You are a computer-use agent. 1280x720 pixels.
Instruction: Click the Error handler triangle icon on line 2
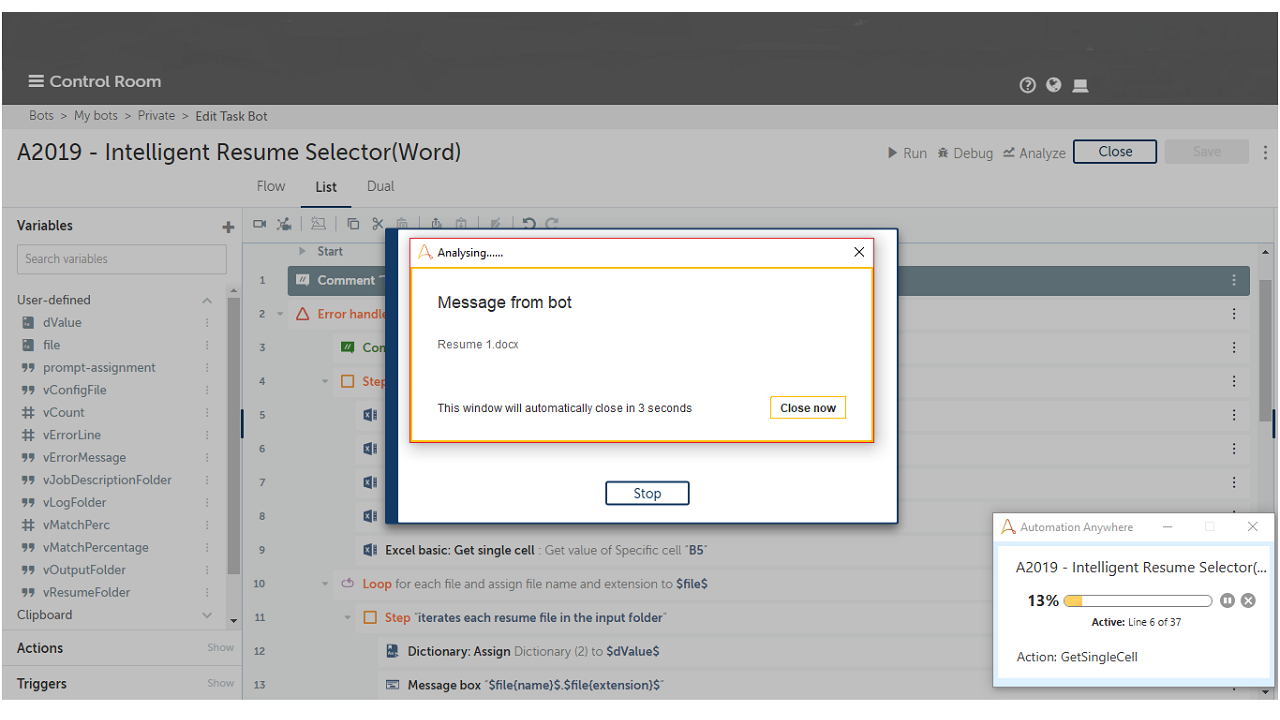[303, 314]
